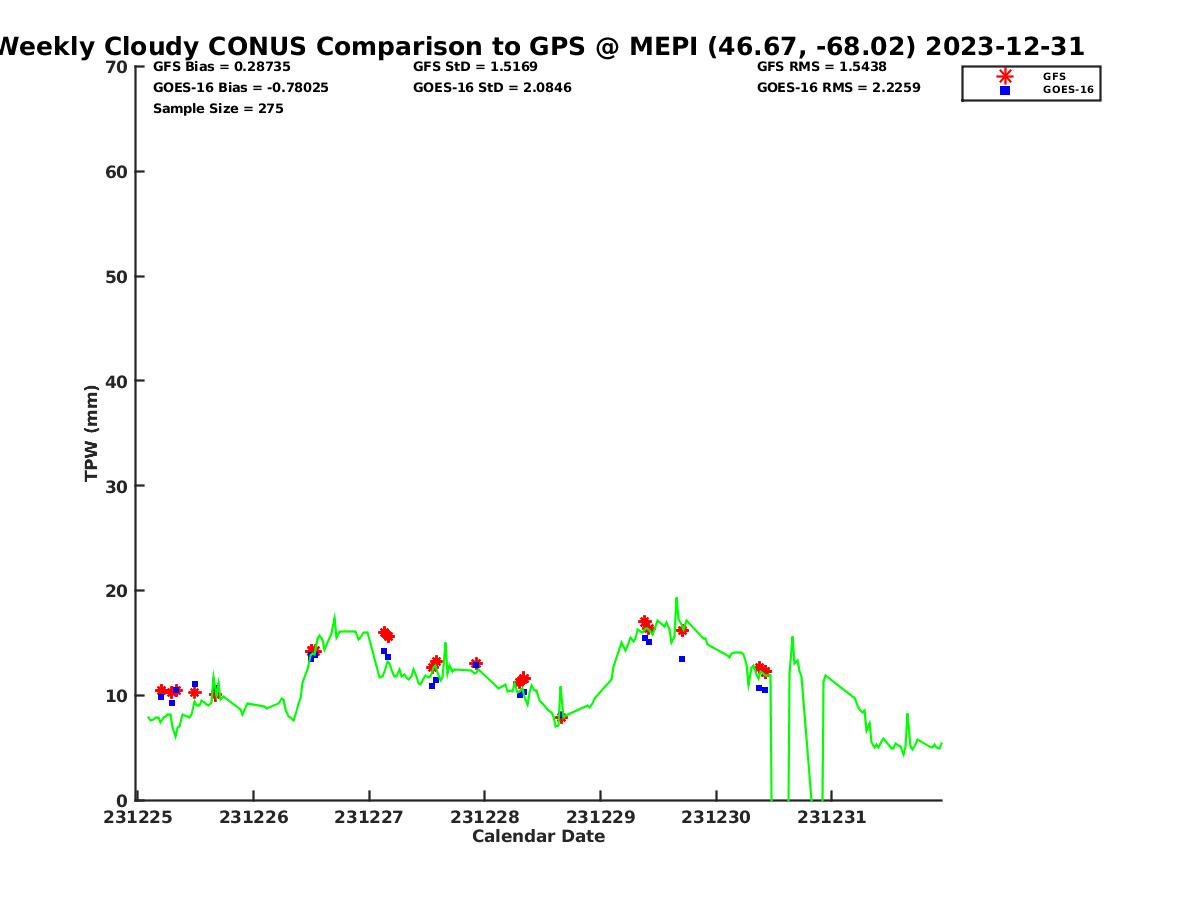Click the 40 y-axis tick label
1200x900 pixels.
(x=117, y=381)
